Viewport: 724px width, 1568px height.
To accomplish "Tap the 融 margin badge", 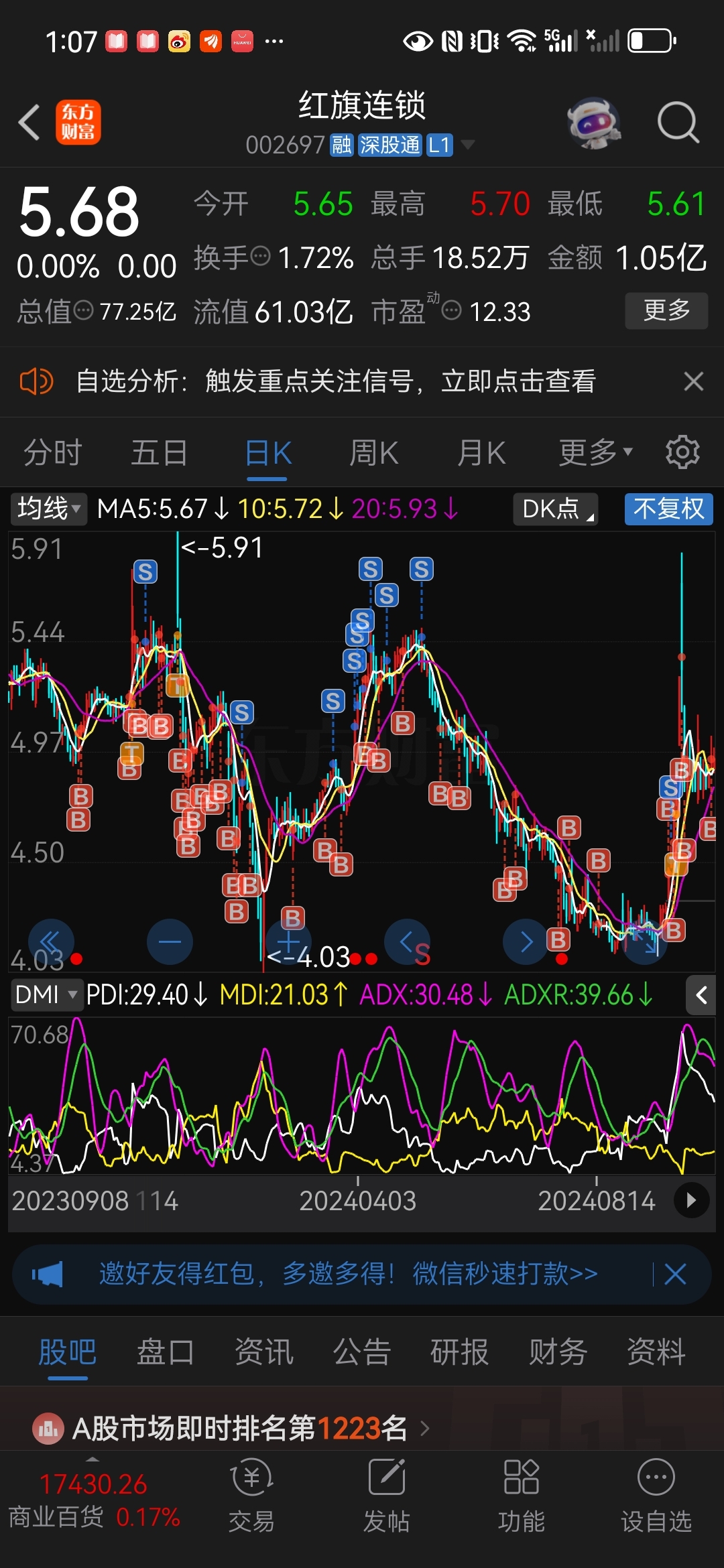I will tap(341, 145).
